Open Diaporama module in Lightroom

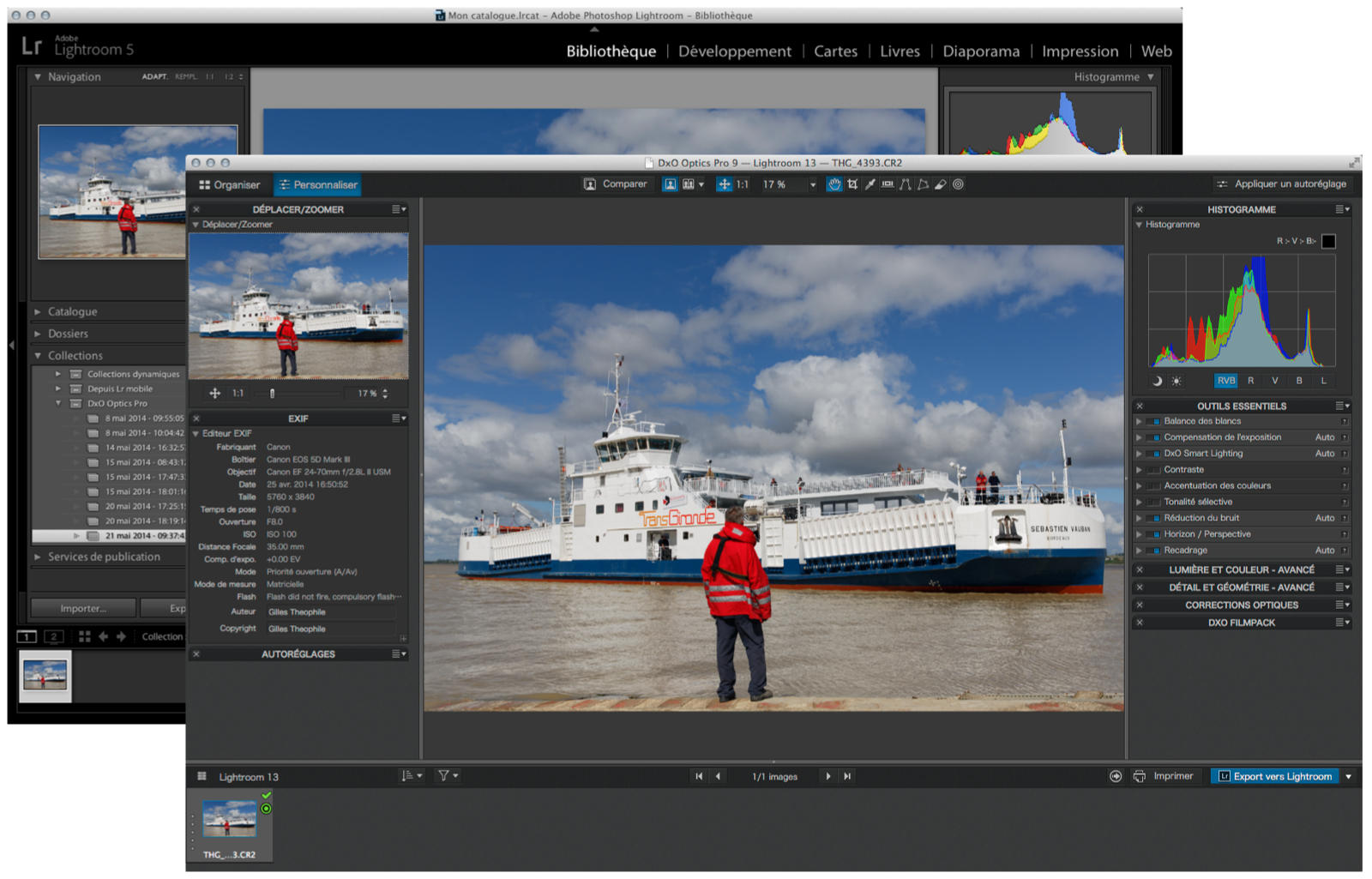point(981,51)
